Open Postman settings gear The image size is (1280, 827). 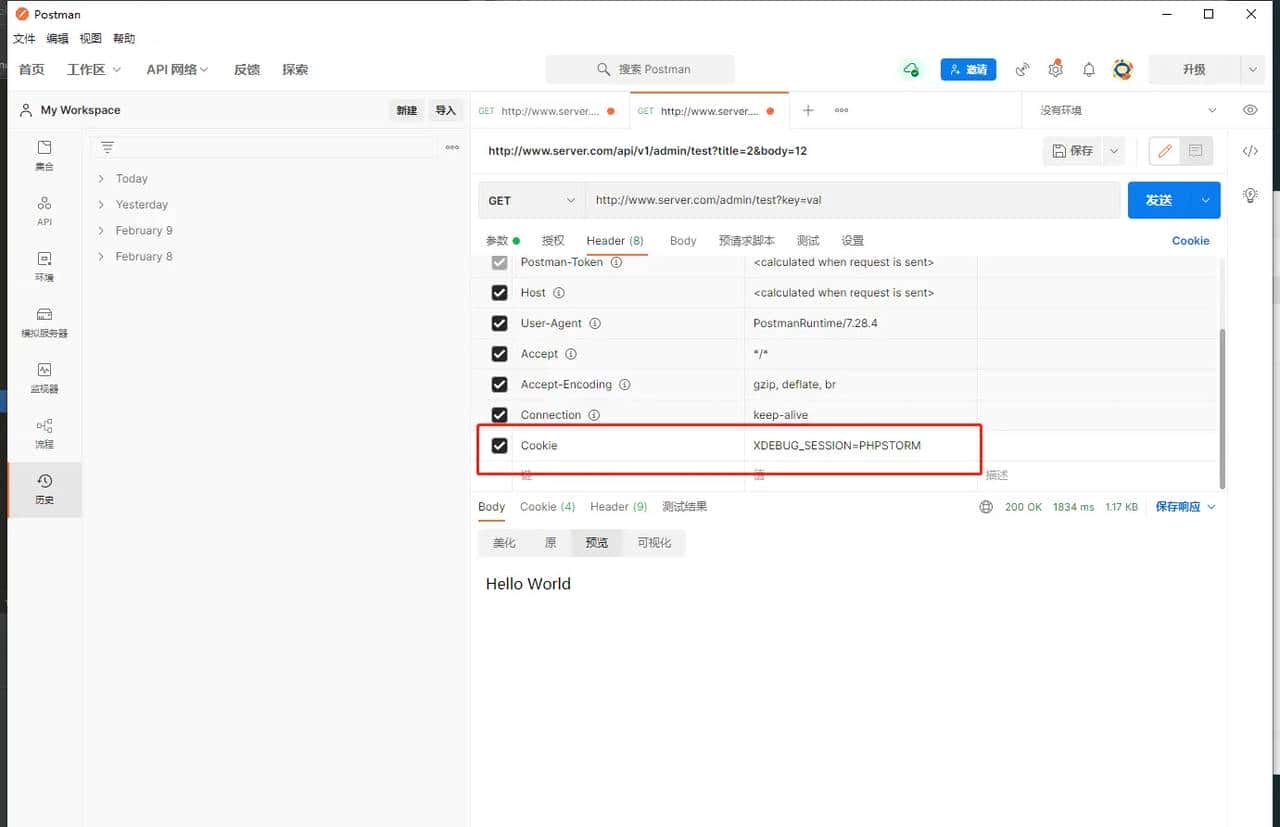1055,69
